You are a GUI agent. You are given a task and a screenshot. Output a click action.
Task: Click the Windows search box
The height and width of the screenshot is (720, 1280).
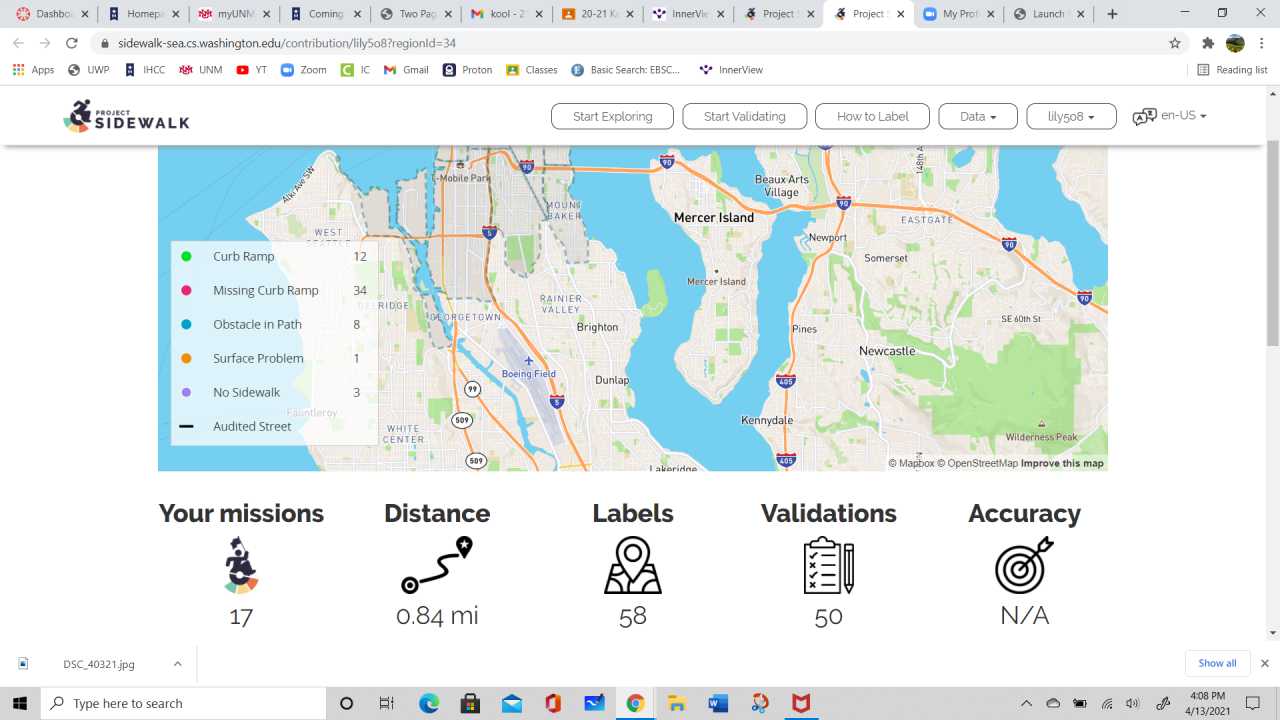coord(183,703)
